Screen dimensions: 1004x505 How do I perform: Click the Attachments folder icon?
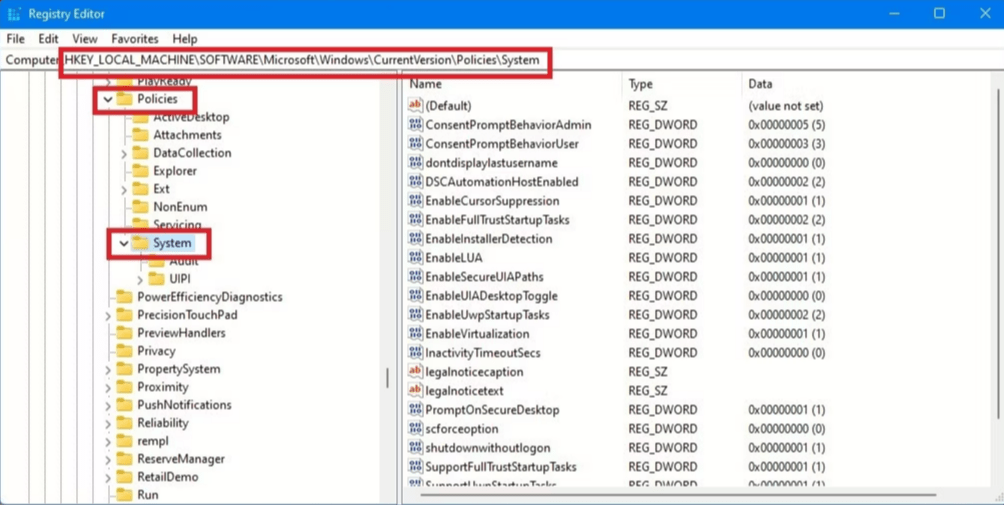(x=140, y=135)
